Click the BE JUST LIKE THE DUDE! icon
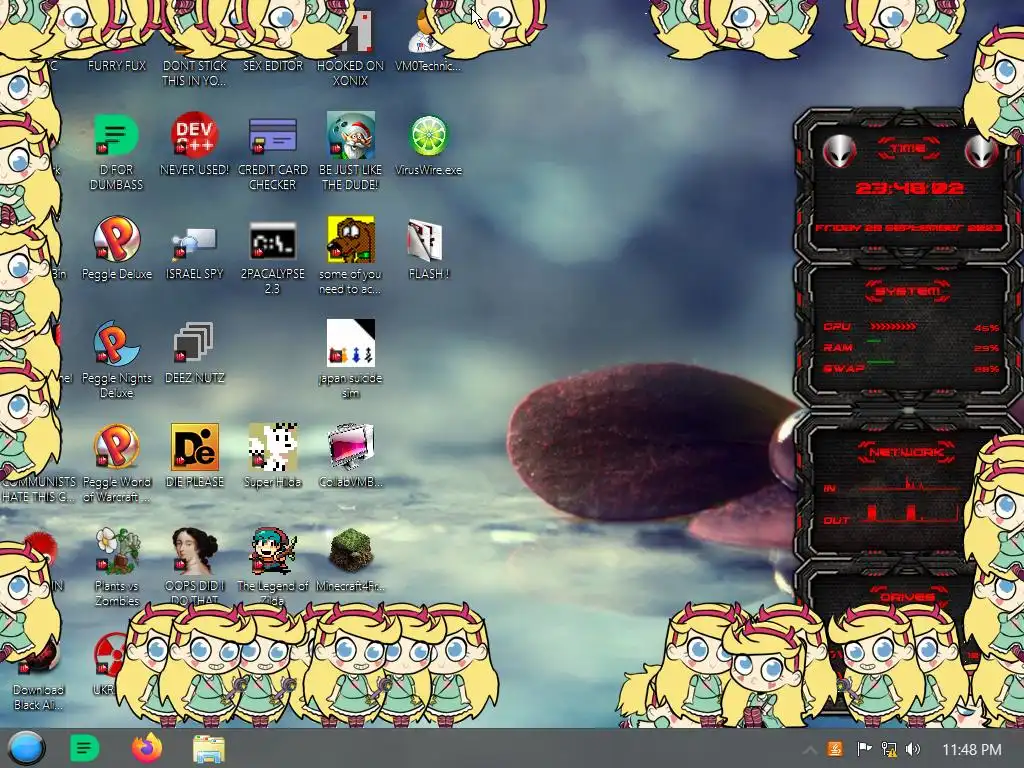The height and width of the screenshot is (768, 1024). 351,135
